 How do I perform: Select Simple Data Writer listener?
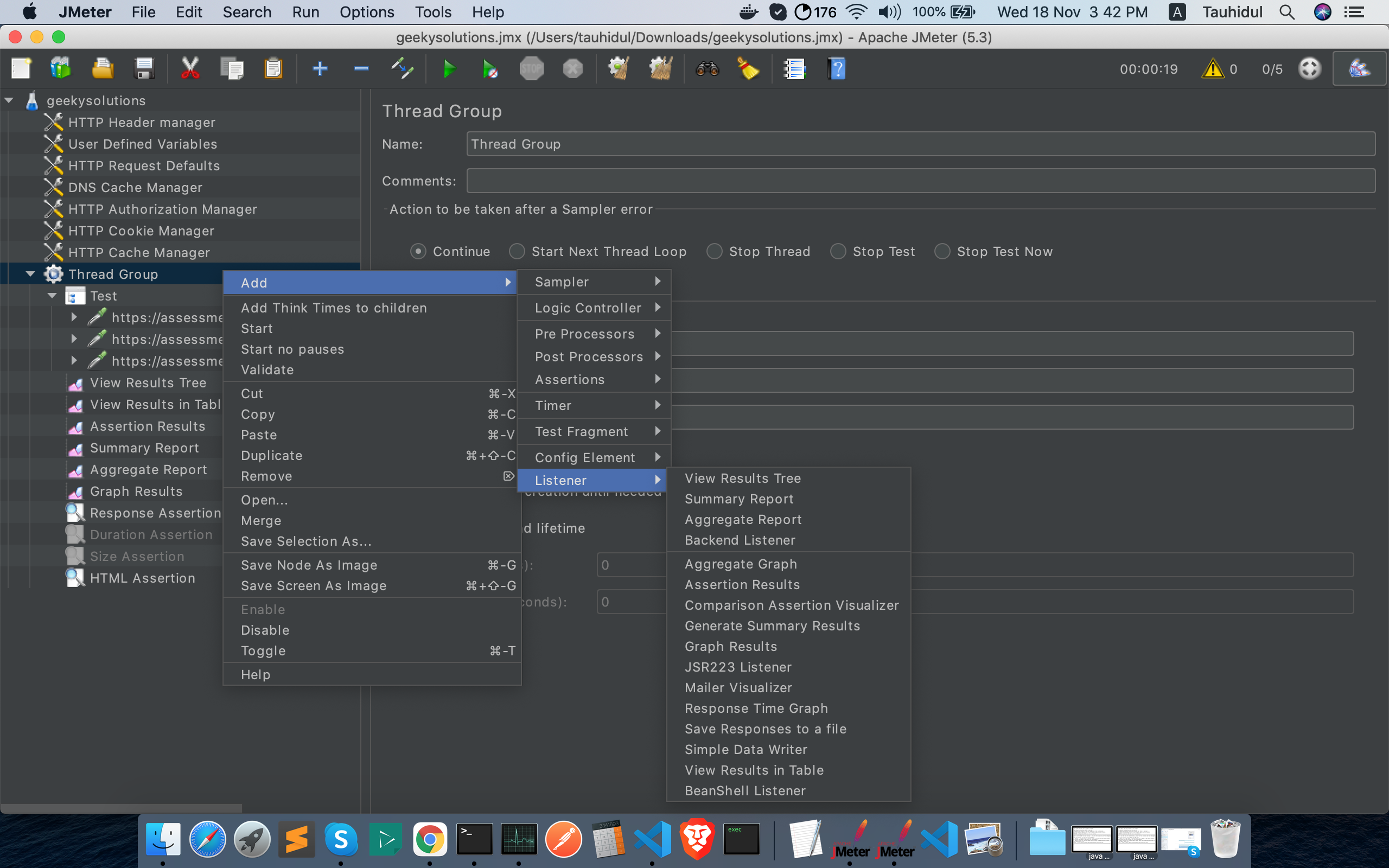pyautogui.click(x=788, y=750)
